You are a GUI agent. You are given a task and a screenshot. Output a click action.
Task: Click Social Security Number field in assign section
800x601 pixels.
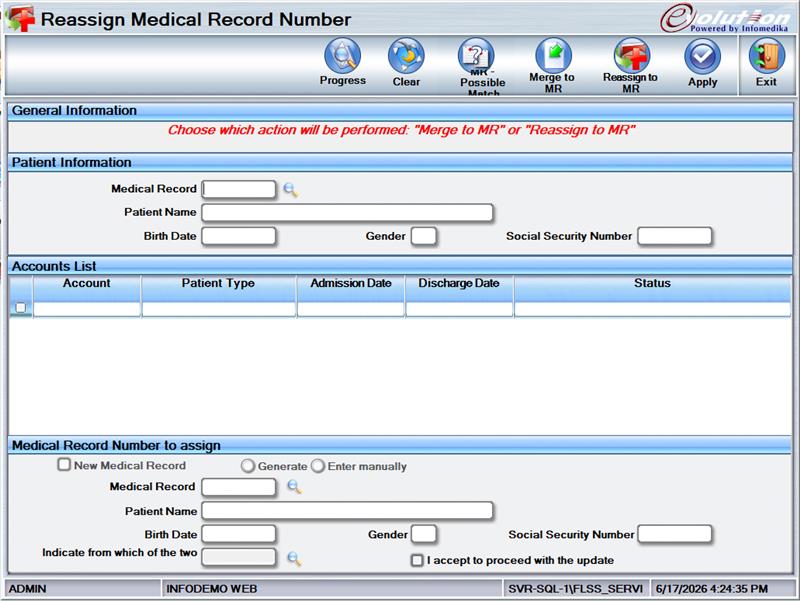pos(674,534)
